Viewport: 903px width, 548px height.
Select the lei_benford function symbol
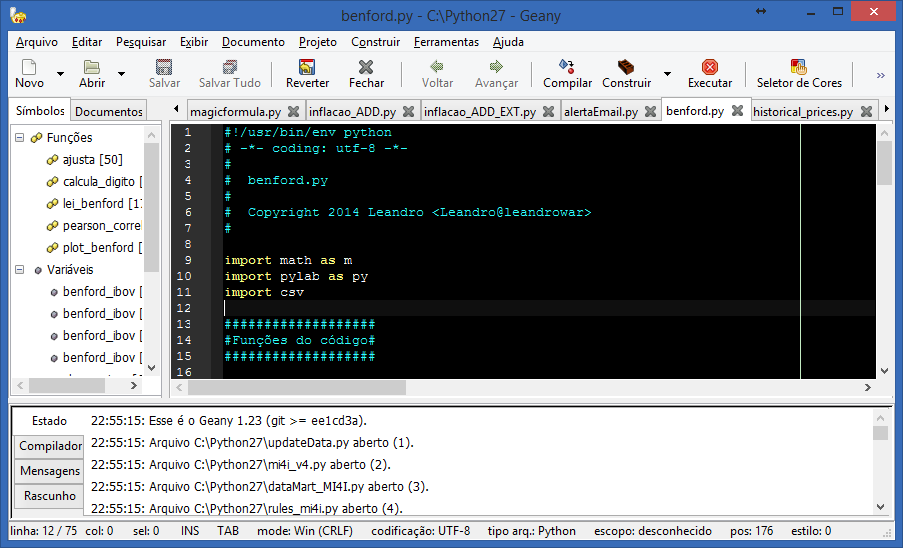coord(102,204)
